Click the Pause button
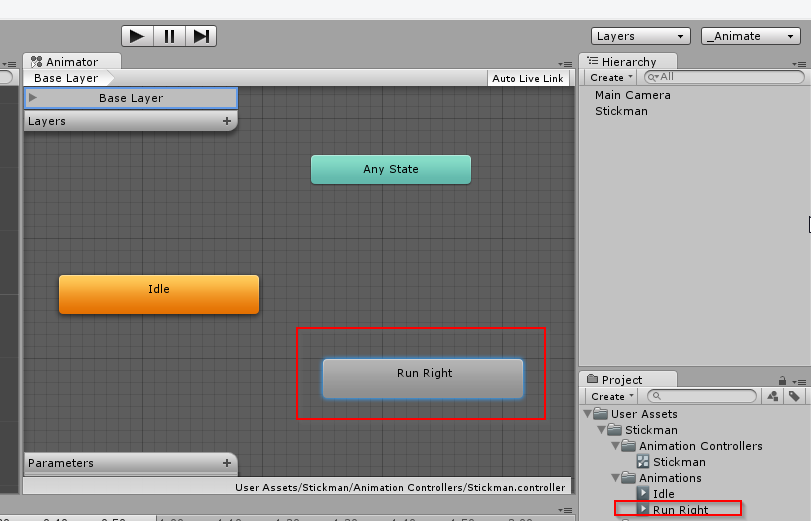 coord(169,36)
